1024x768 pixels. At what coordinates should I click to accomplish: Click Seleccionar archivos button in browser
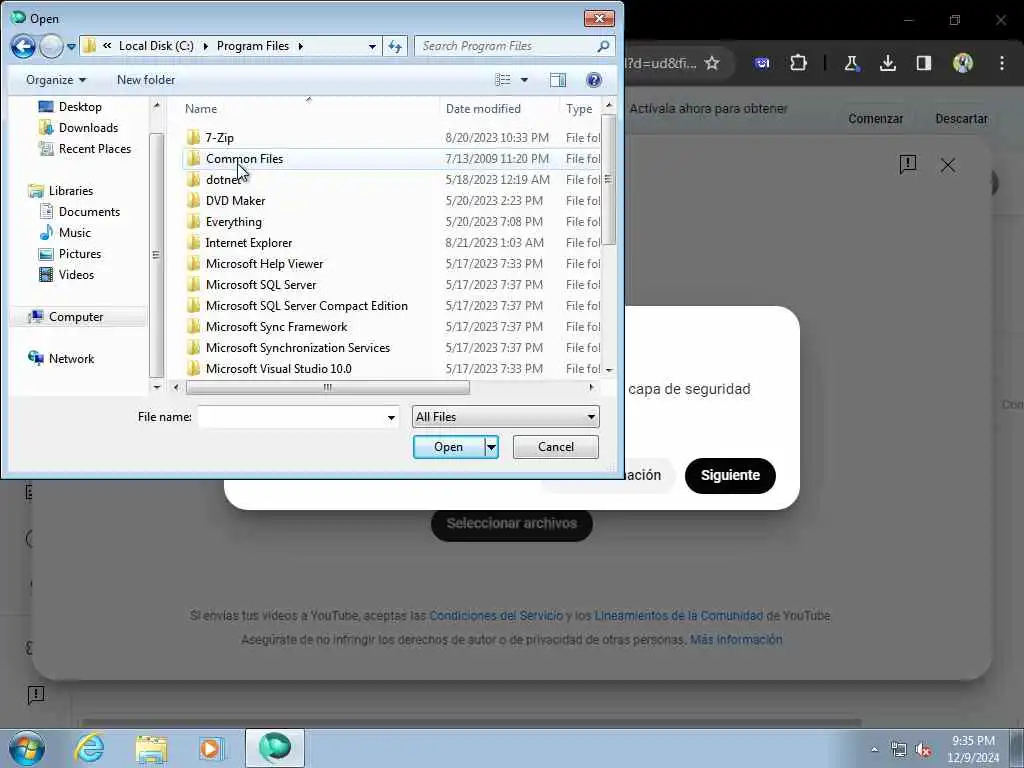click(511, 523)
